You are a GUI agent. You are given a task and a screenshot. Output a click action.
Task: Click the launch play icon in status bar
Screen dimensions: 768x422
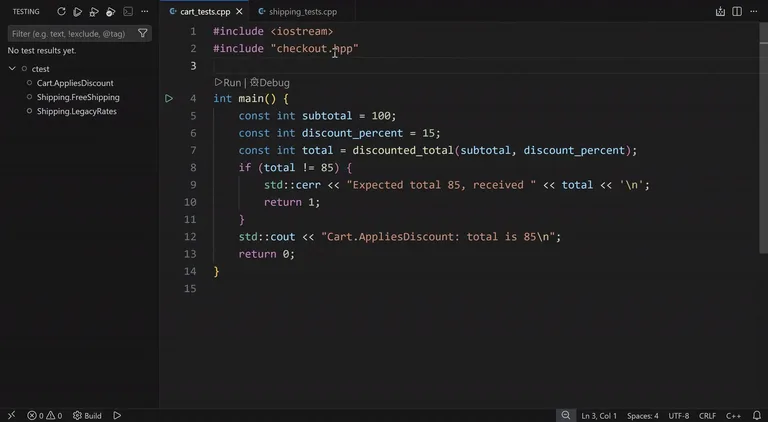(x=117, y=415)
